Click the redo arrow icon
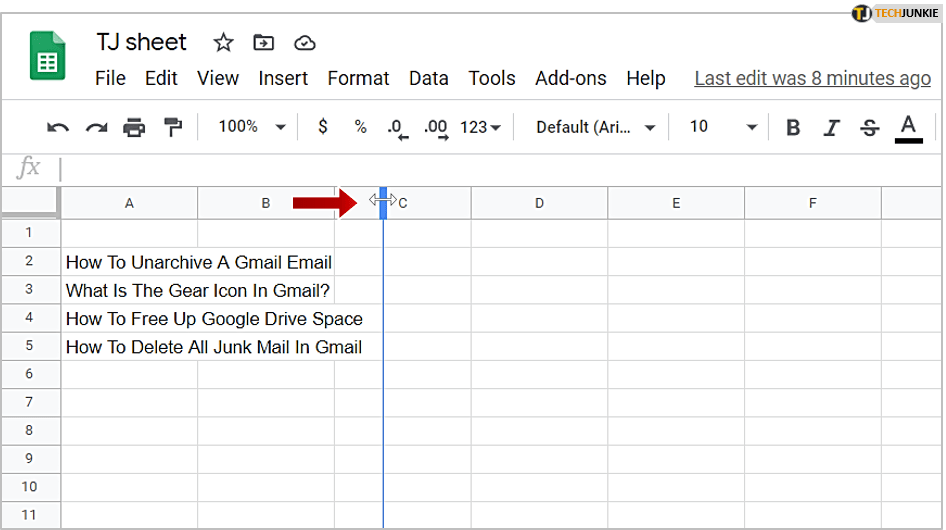The image size is (946, 530). click(96, 127)
